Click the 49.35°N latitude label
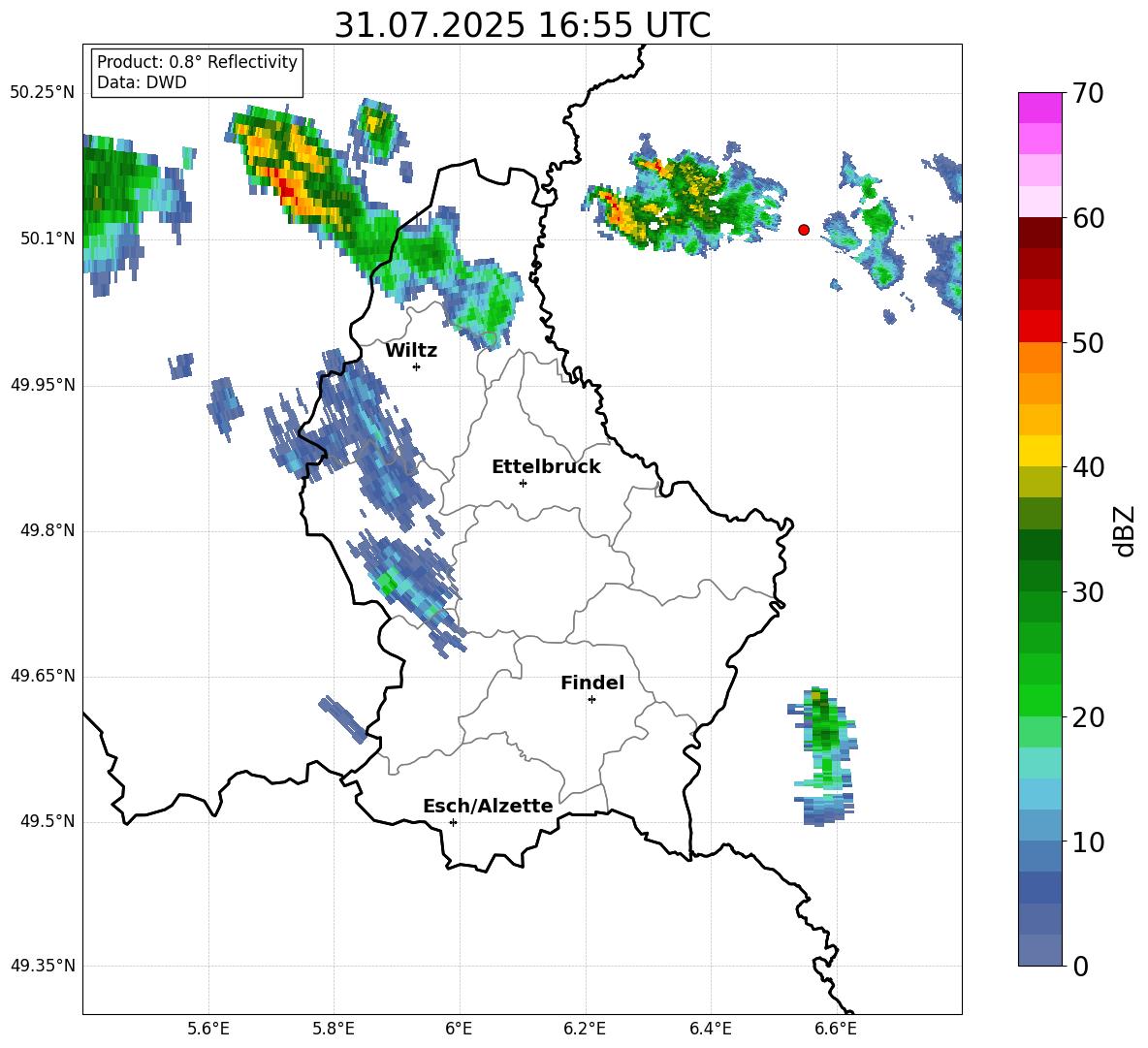This screenshot has width=1148, height=1048. (x=43, y=966)
